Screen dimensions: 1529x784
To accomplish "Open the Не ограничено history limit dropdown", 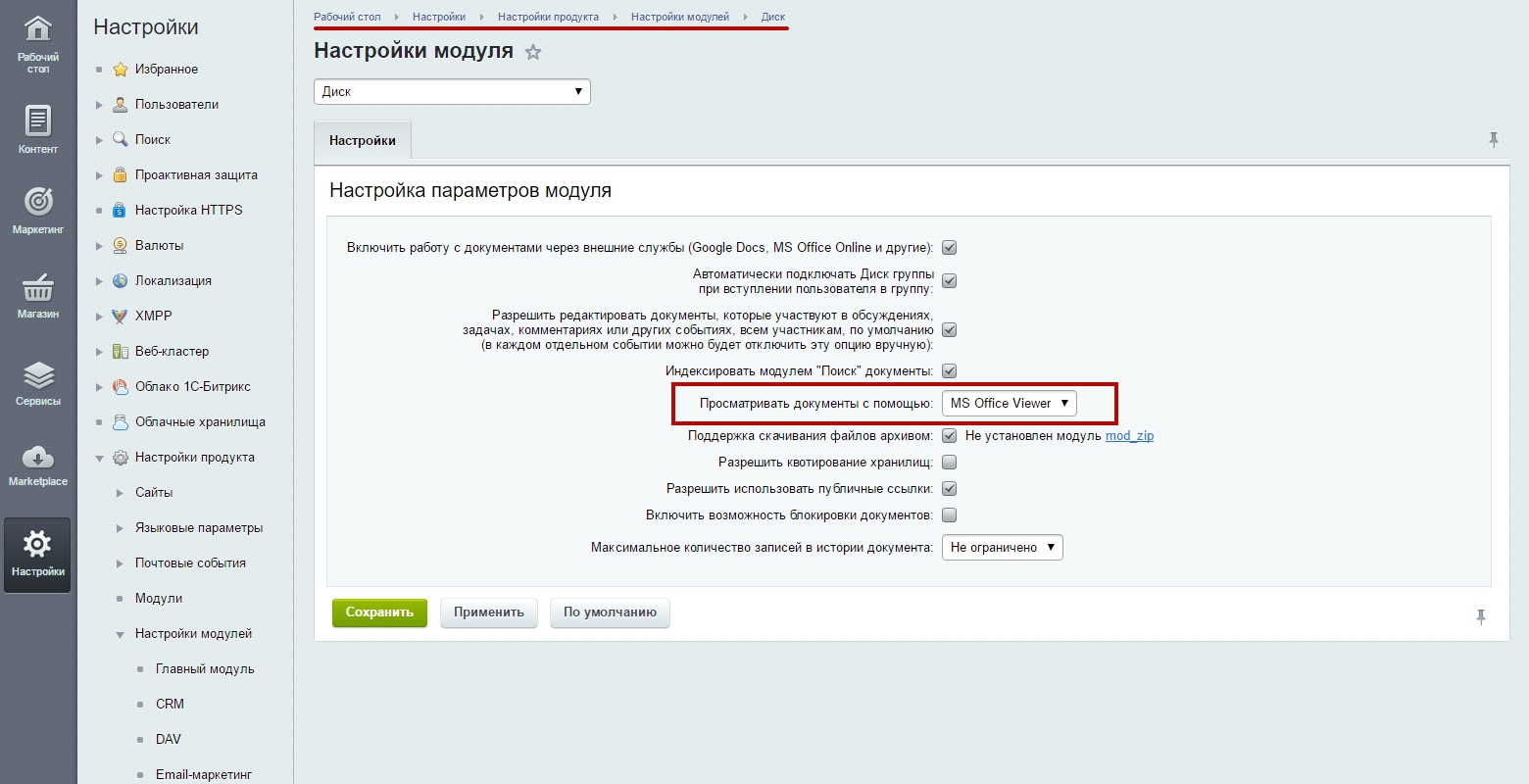I will pos(1002,548).
